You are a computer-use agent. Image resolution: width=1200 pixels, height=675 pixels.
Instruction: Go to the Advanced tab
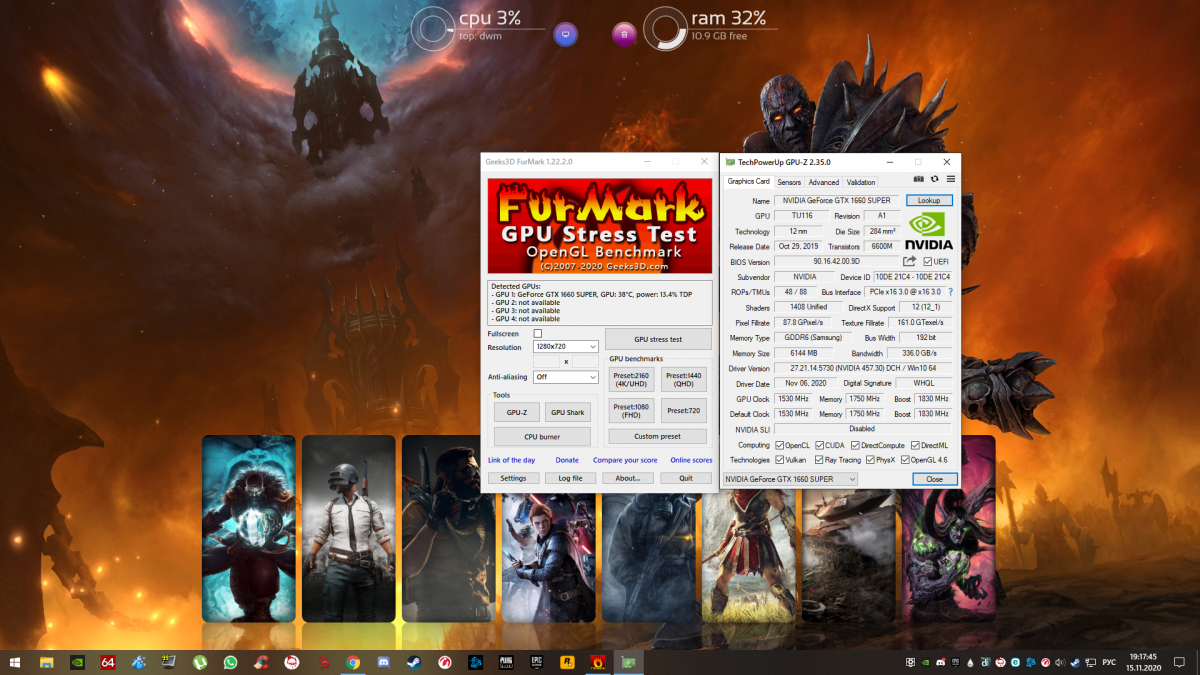point(823,182)
